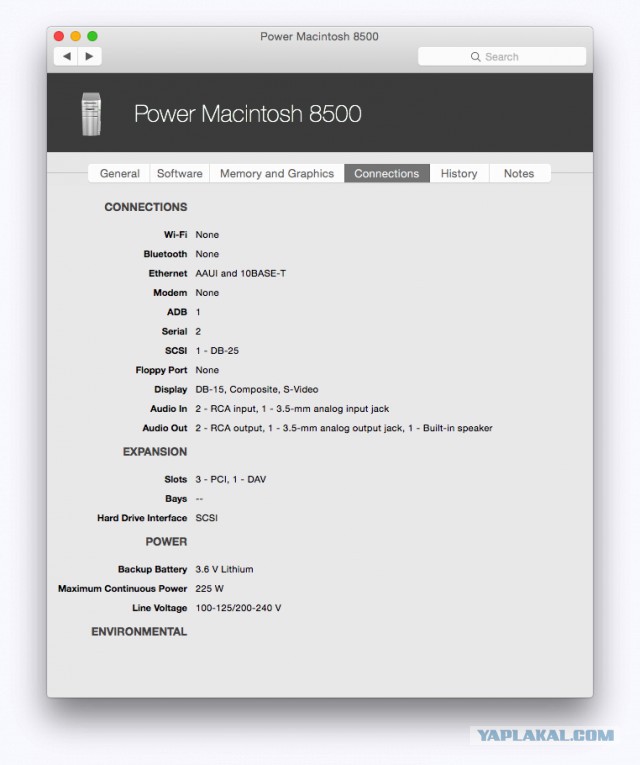Click the Floppy Port label

click(x=161, y=370)
